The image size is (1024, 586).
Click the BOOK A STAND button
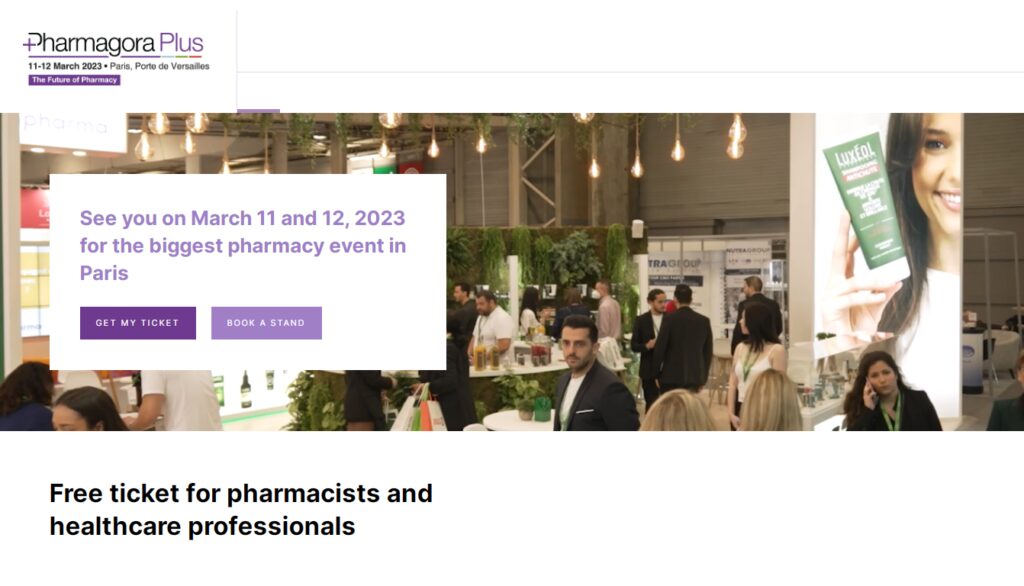point(264,323)
